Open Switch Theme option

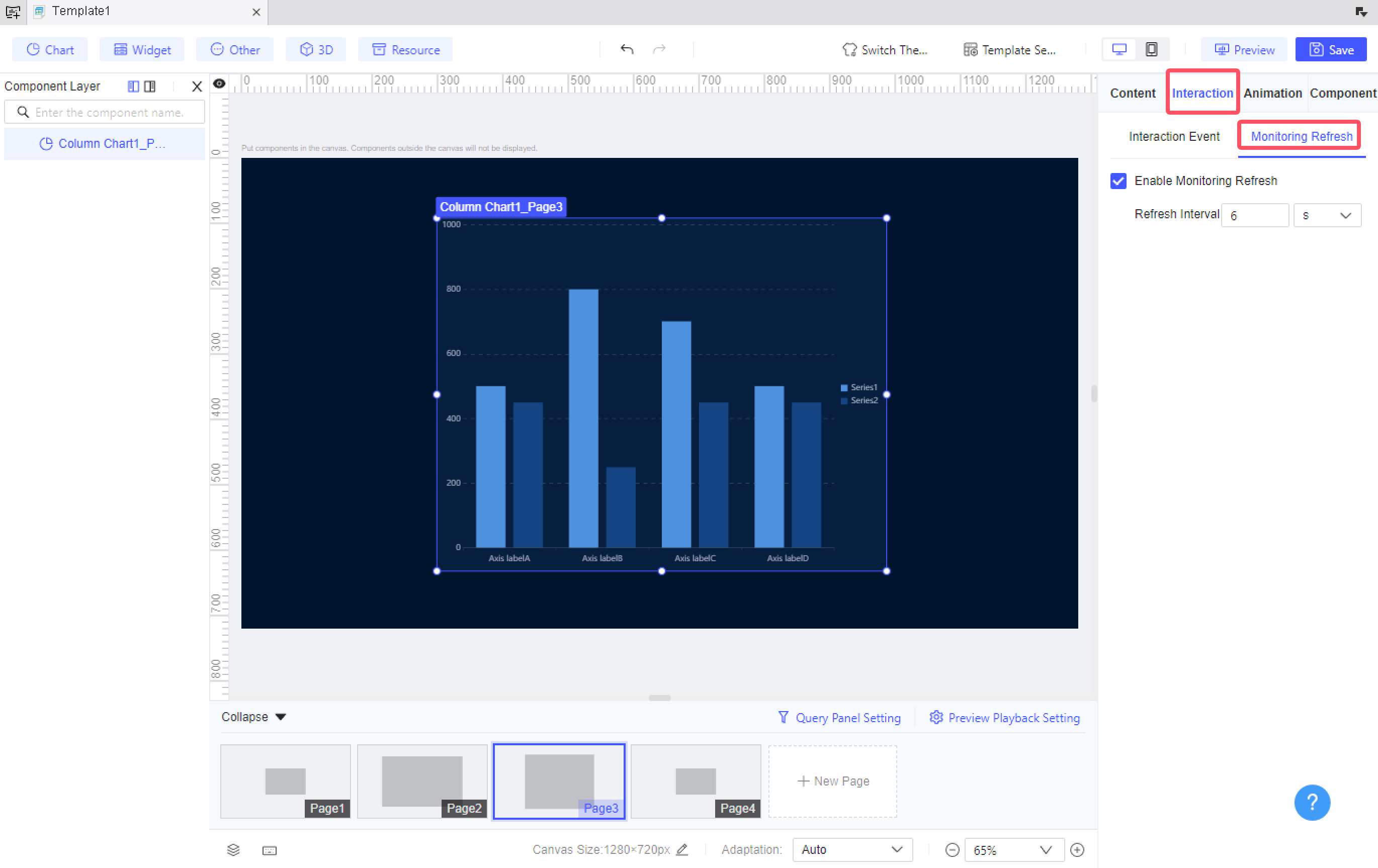point(885,50)
